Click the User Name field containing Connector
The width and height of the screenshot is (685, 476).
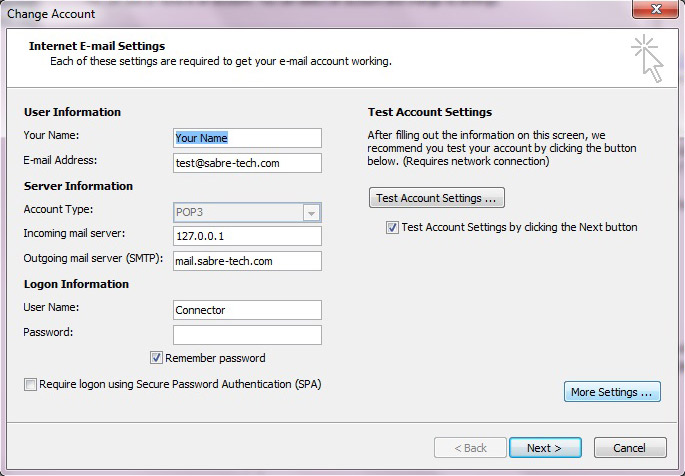[x=247, y=310]
